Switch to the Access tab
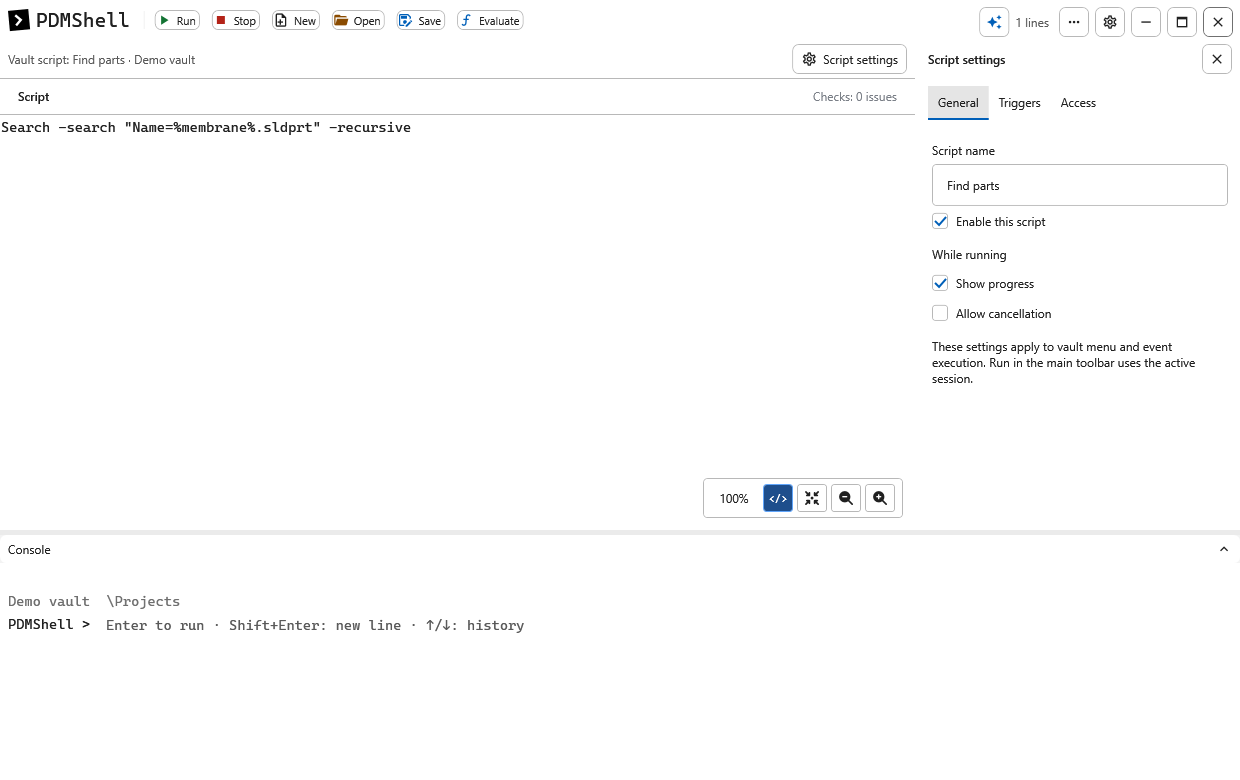 coord(1078,103)
